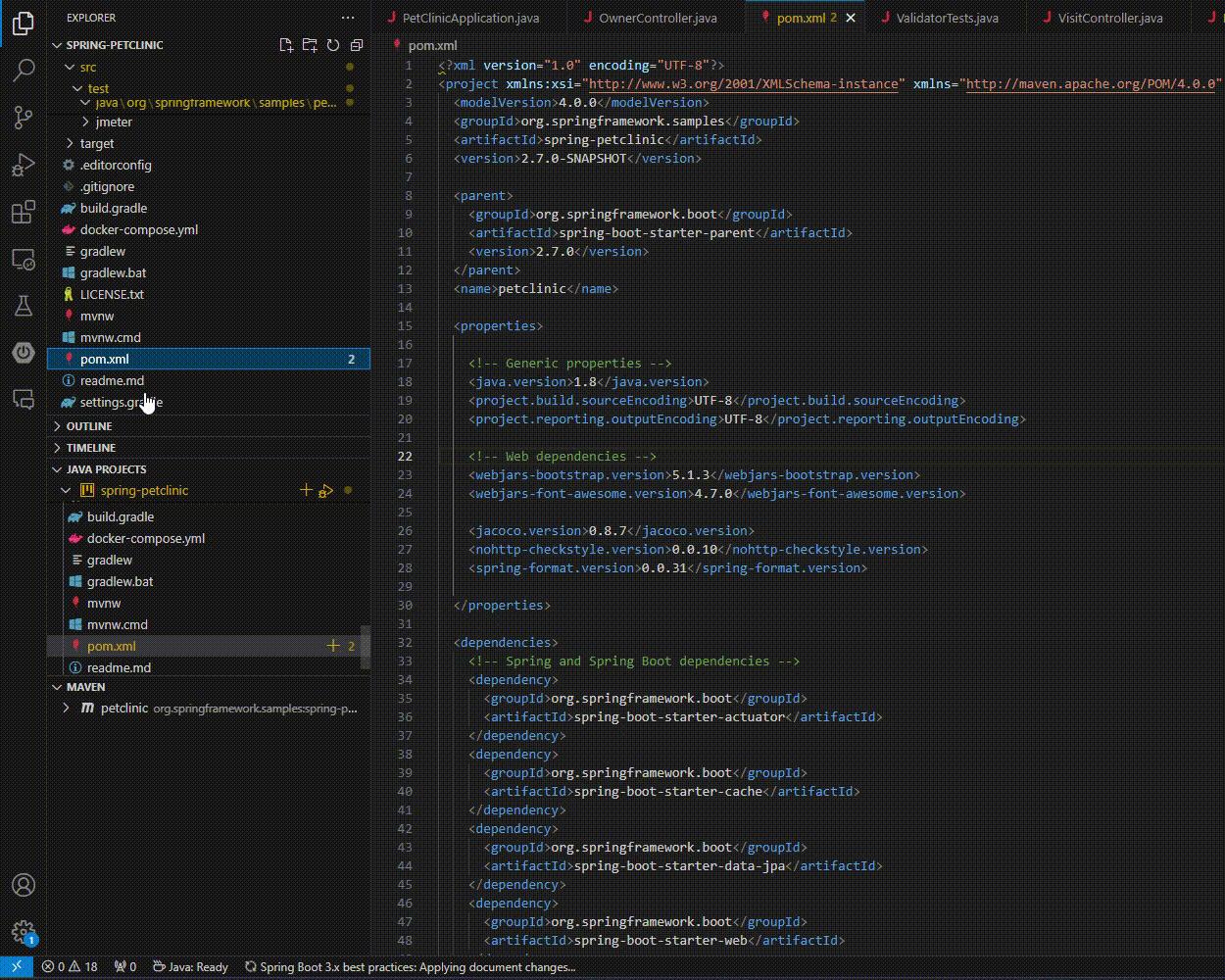Viewport: 1225px width, 980px height.
Task: Open the Extensions view
Action: 24,212
